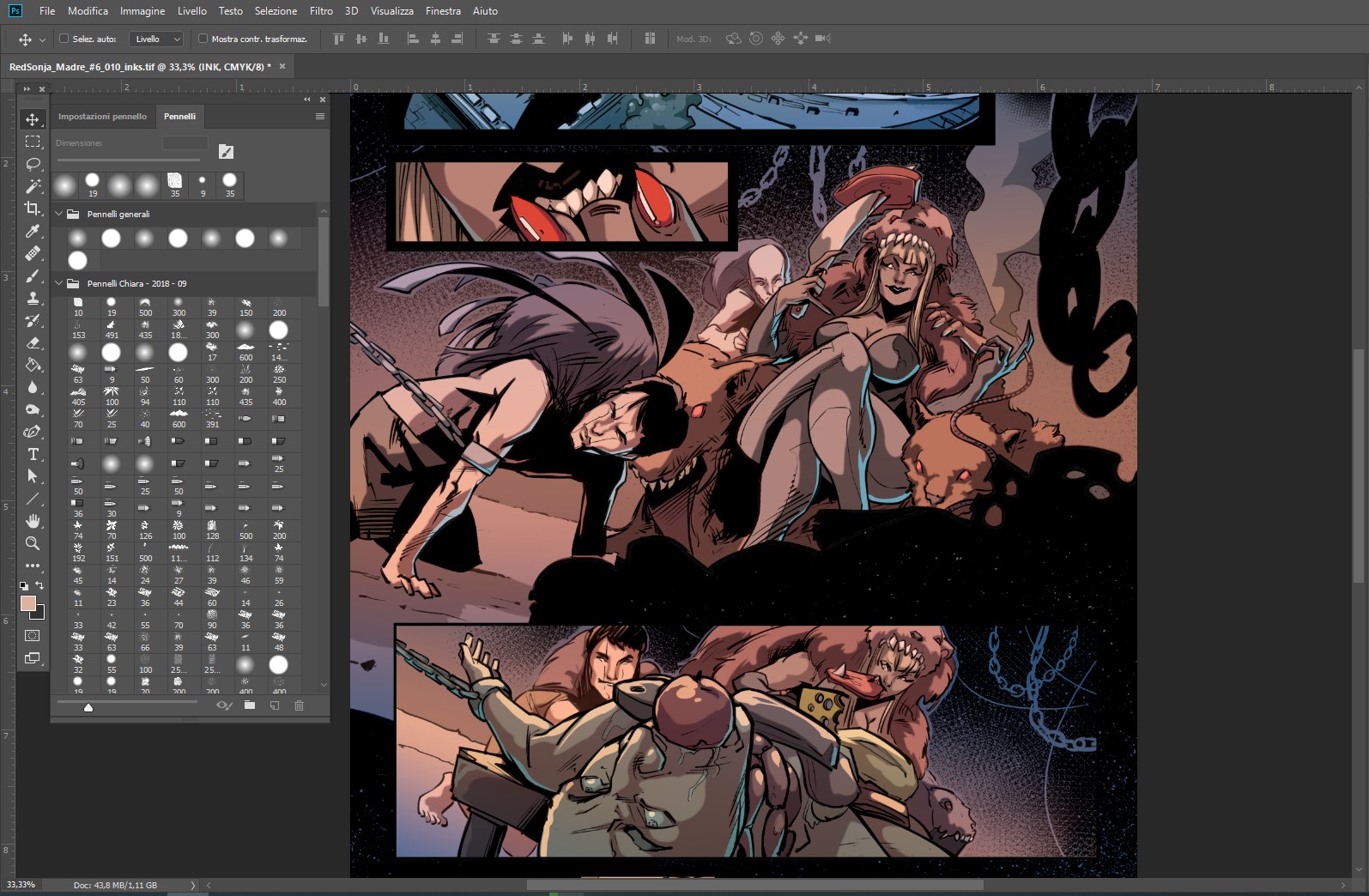Delete the selected brush with trash icon

(x=299, y=705)
